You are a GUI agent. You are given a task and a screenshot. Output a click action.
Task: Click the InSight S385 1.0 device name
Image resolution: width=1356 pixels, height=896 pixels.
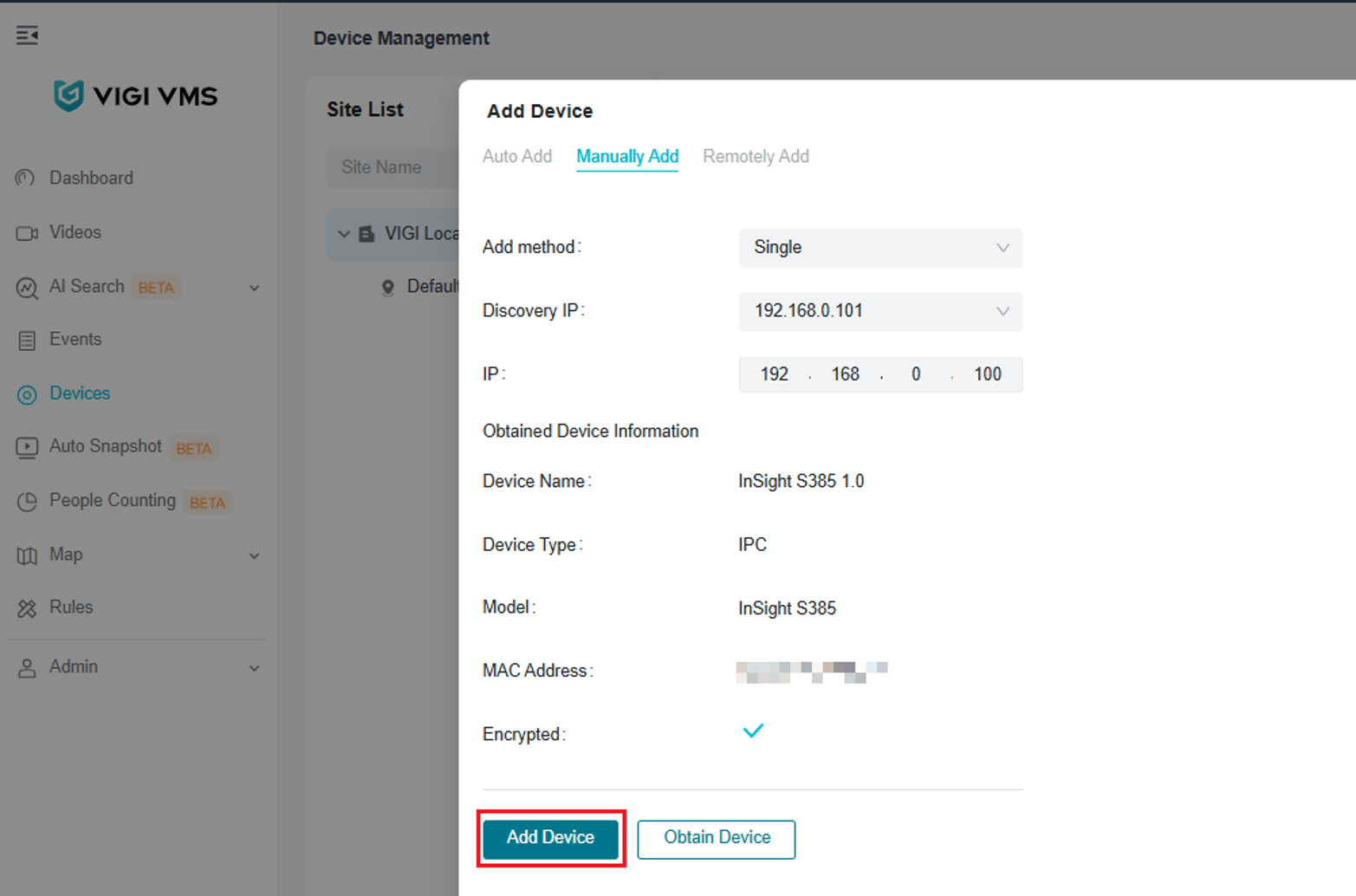tap(801, 482)
